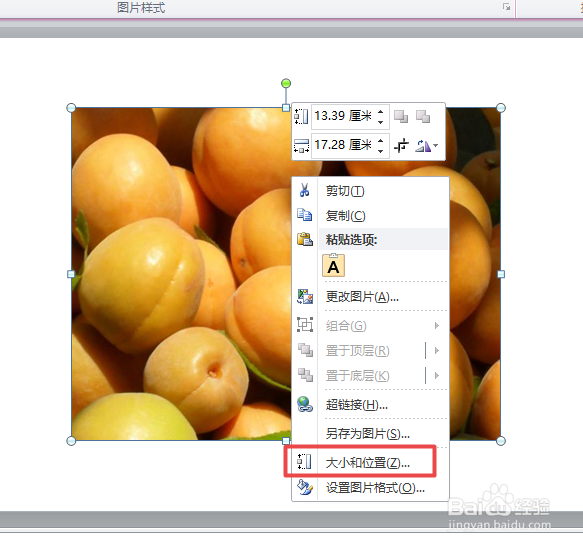Image resolution: width=583 pixels, height=546 pixels.
Task: Open the Picture Styles dialog launcher
Action: (506, 7)
